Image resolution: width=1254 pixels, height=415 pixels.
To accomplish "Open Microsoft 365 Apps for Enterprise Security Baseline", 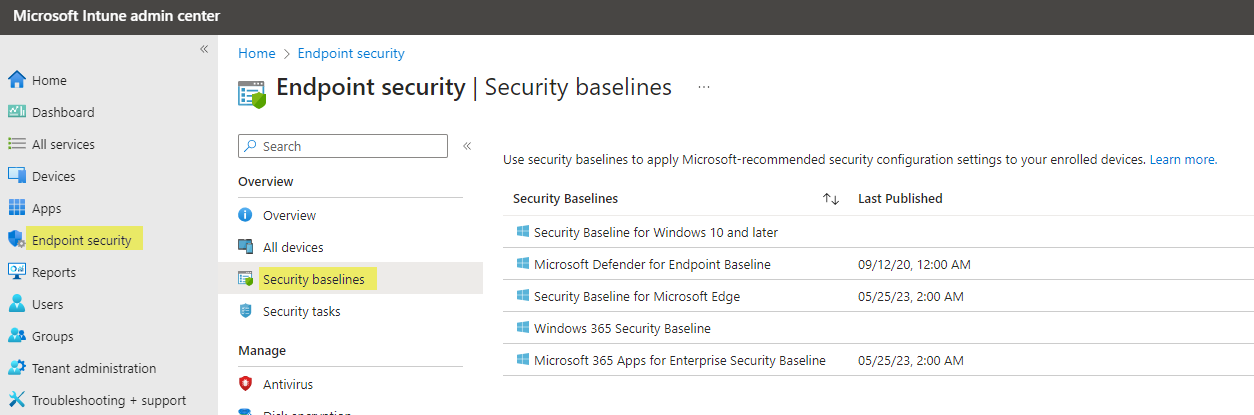I will pos(680,360).
